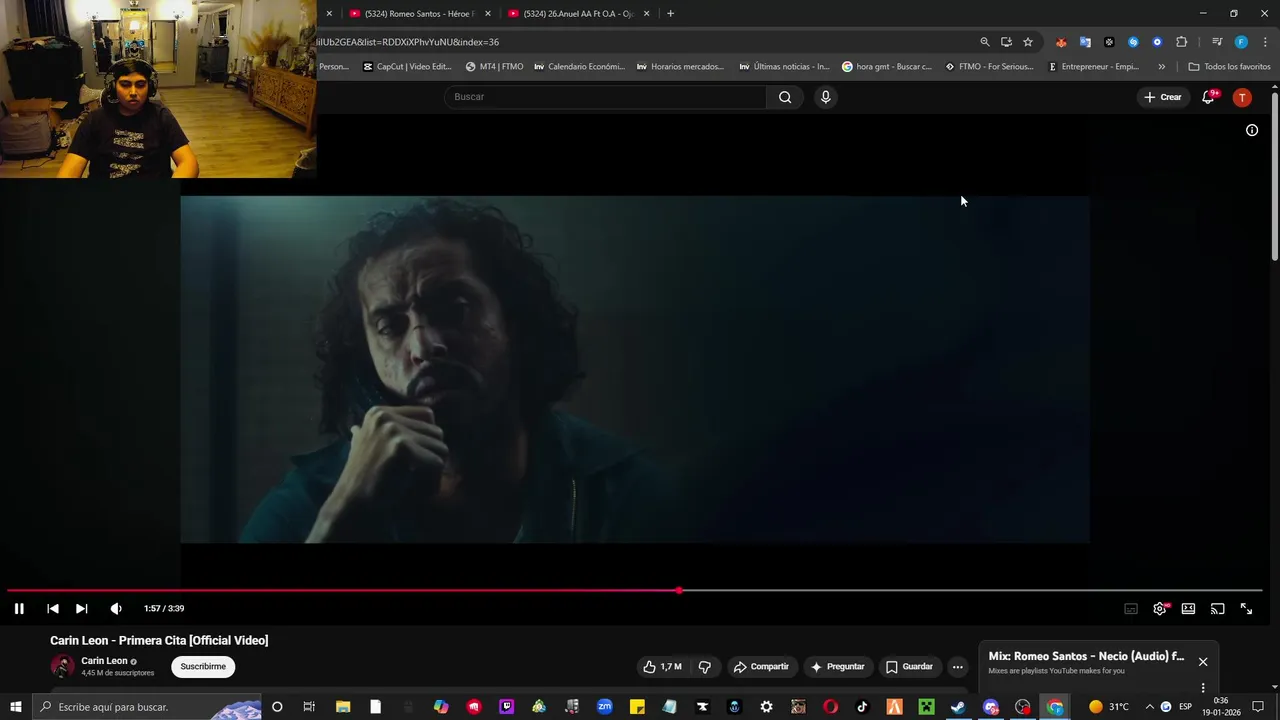
Task: Click the red scrubber handle on timeline
Action: 679,590
